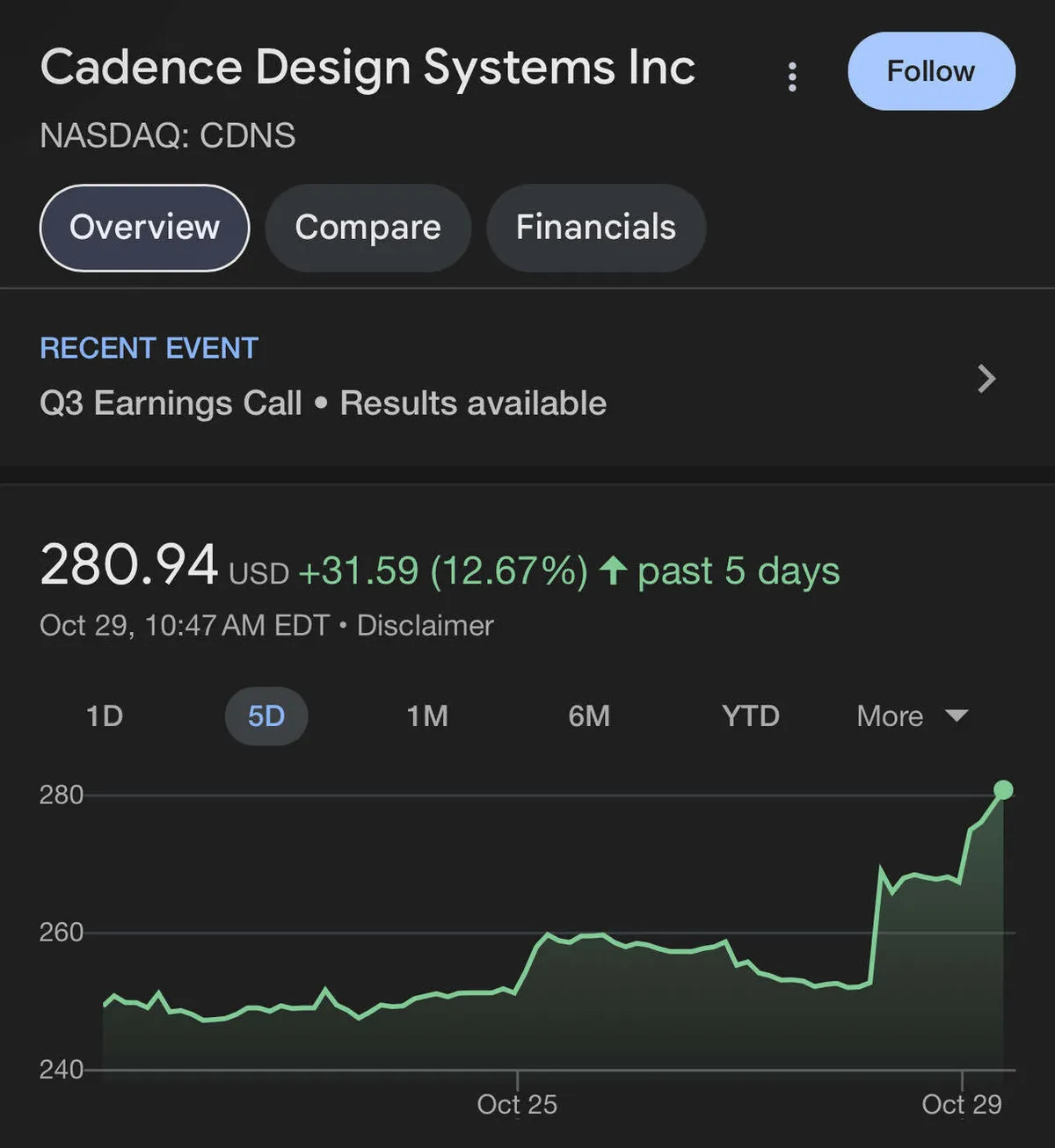Choose the YTD chart range
1055x1148 pixels.
click(751, 716)
